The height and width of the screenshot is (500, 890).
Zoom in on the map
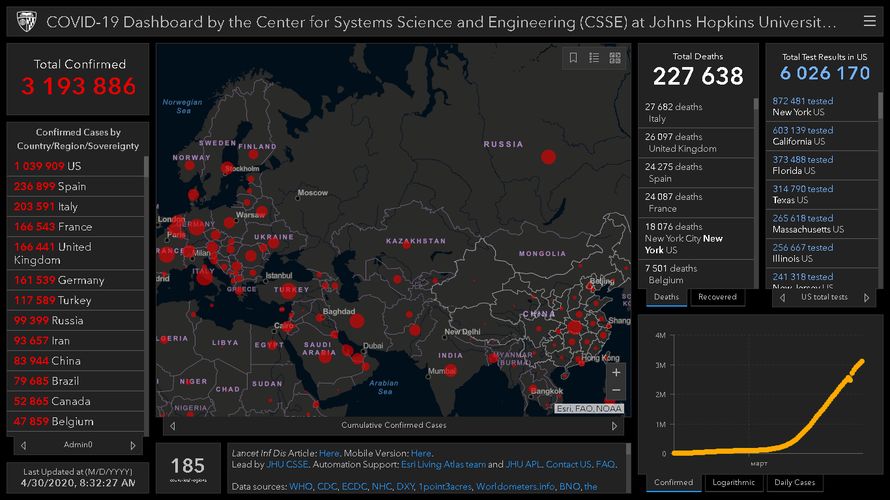coord(616,372)
